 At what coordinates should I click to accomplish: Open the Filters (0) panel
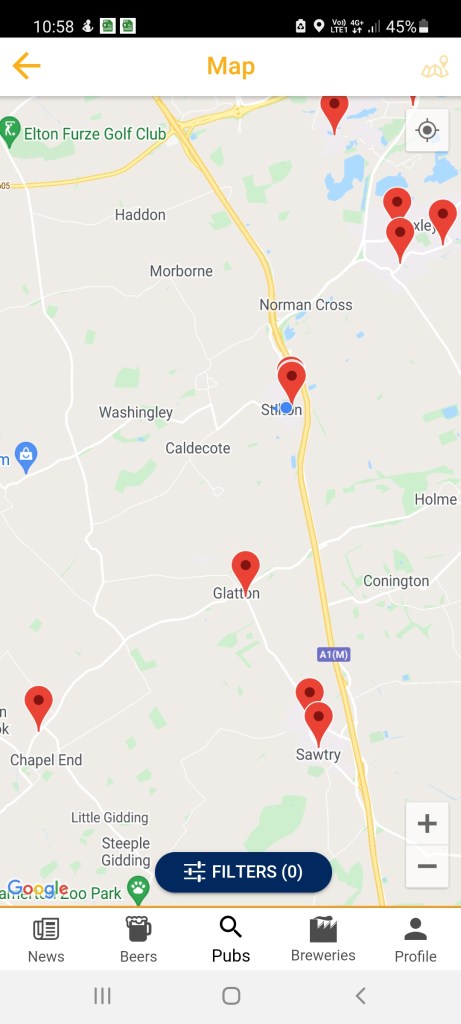tap(244, 872)
